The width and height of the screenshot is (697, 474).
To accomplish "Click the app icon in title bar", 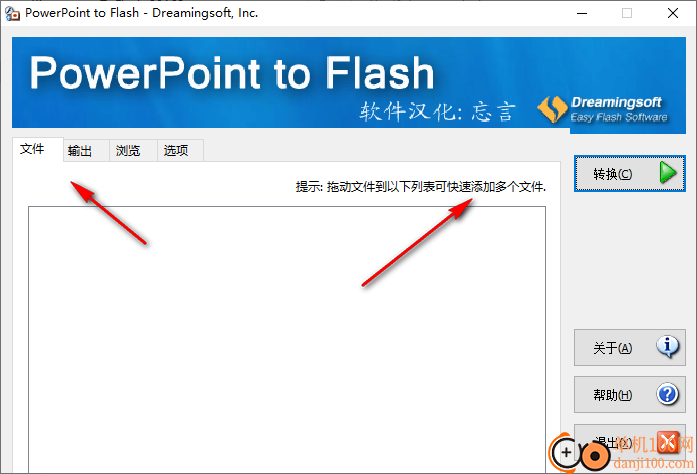I will coord(12,13).
